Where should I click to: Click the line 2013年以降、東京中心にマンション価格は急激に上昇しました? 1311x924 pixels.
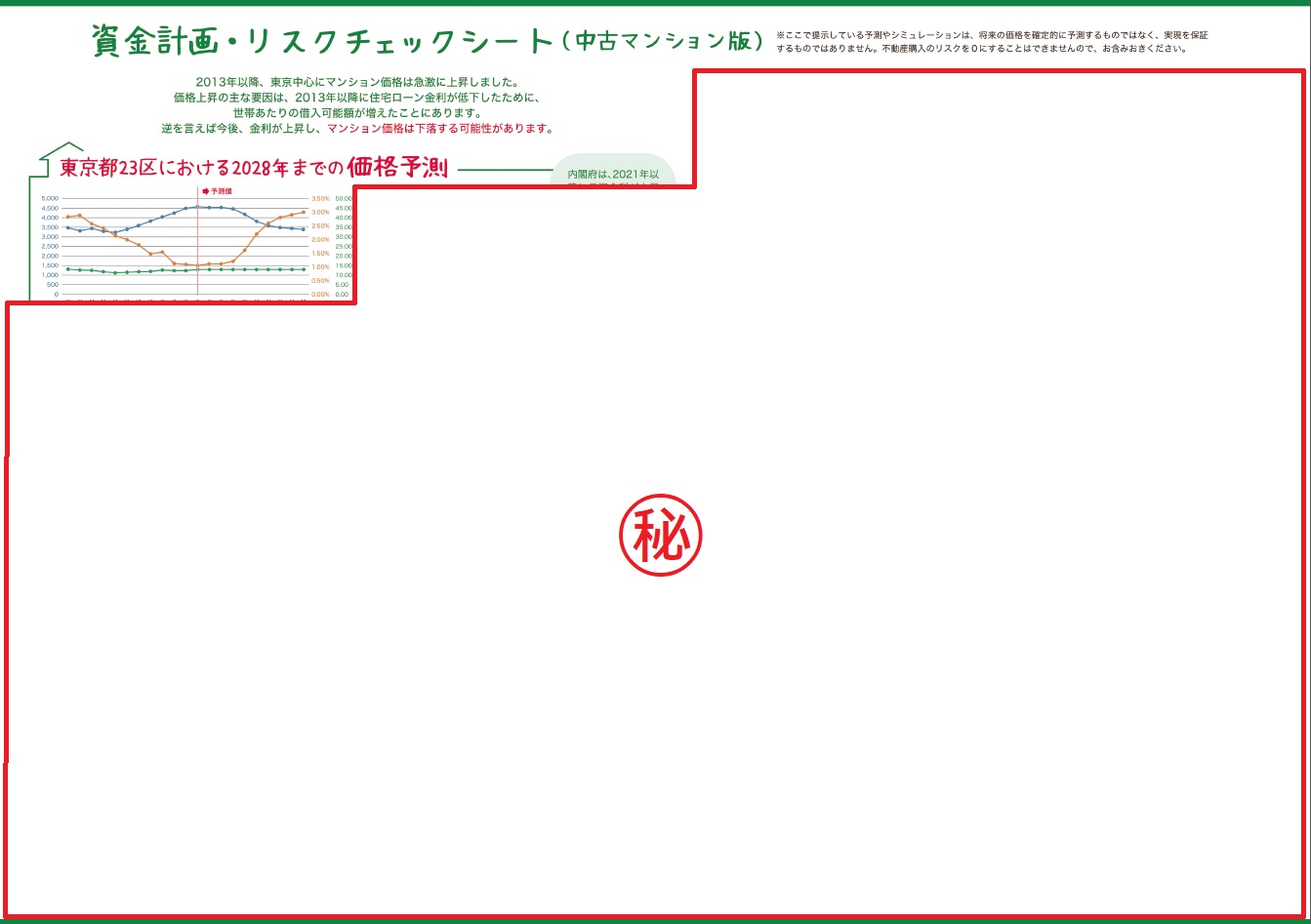356,82
